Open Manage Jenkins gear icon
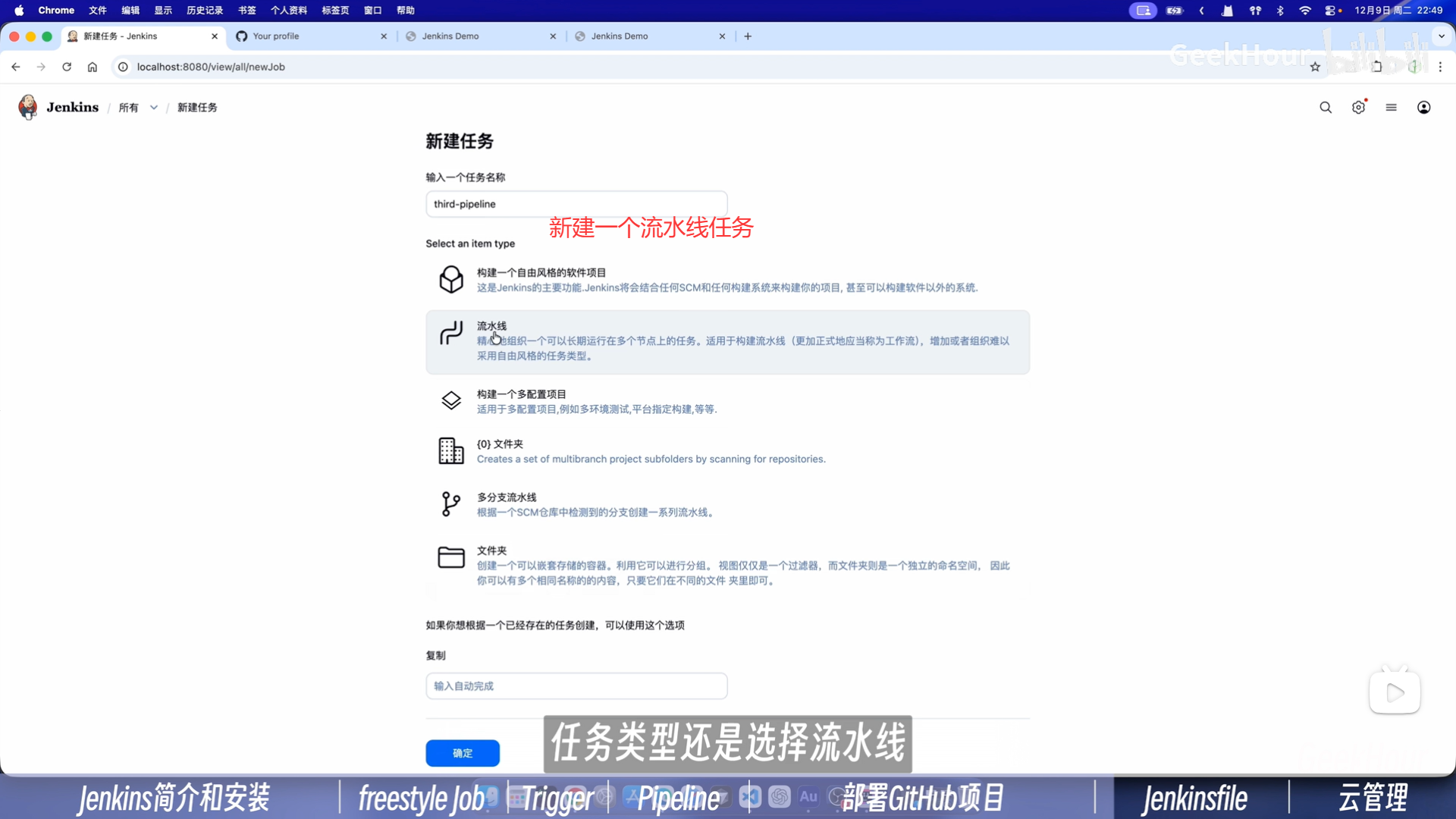Viewport: 1456px width, 819px height. tap(1357, 108)
